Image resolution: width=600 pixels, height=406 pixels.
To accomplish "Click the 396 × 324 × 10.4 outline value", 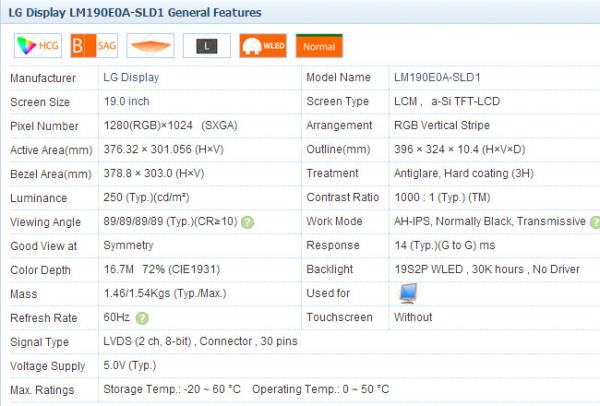I will pyautogui.click(x=460, y=149).
